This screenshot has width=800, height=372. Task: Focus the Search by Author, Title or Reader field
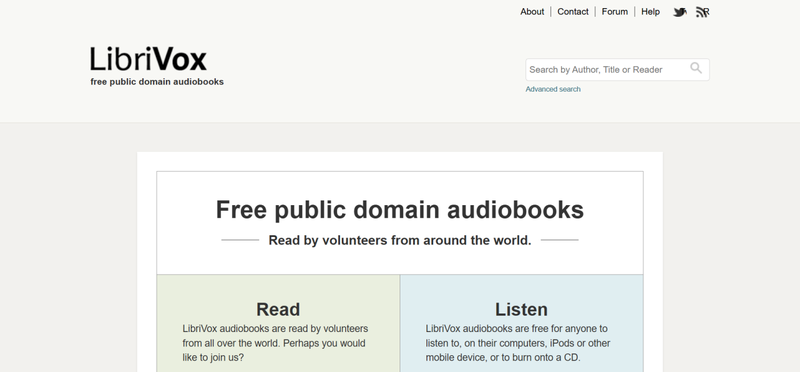pyautogui.click(x=617, y=69)
